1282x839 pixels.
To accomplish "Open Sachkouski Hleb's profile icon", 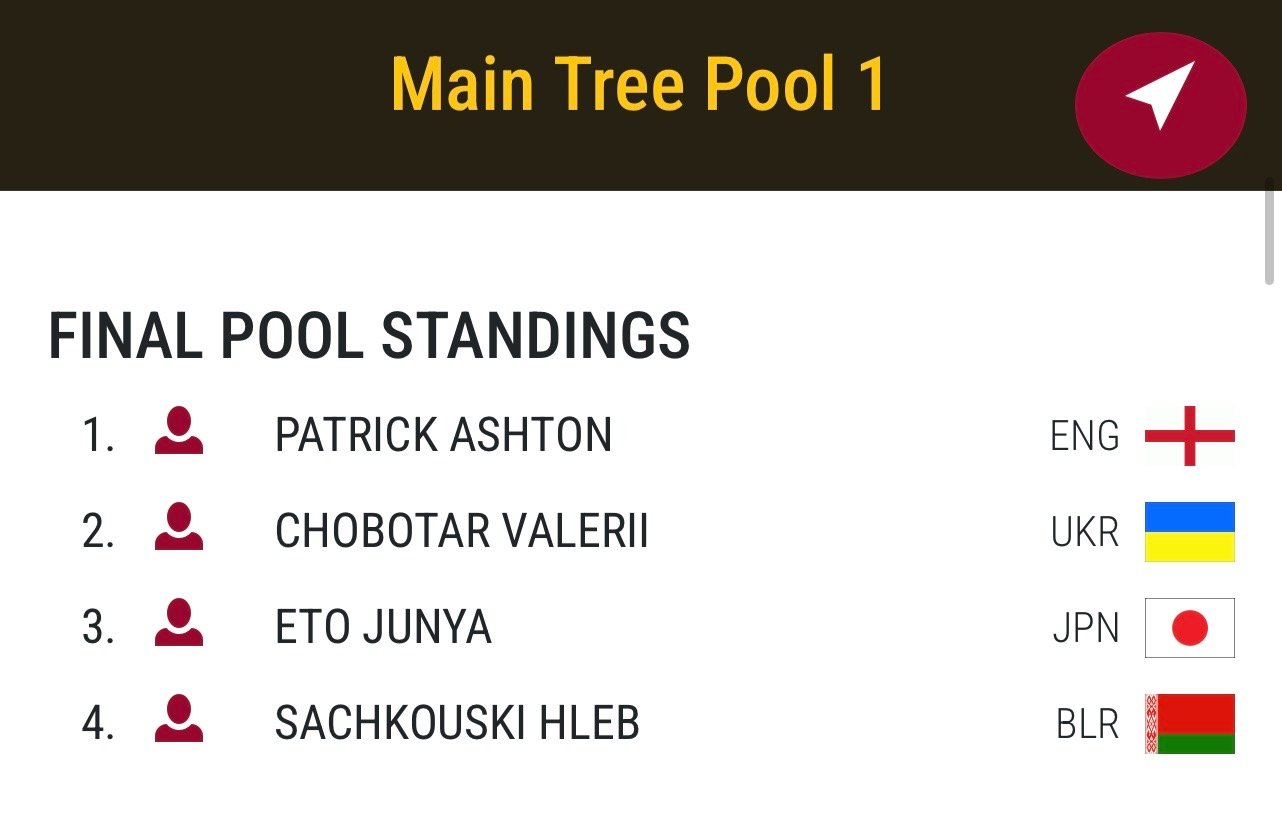I will (x=179, y=720).
